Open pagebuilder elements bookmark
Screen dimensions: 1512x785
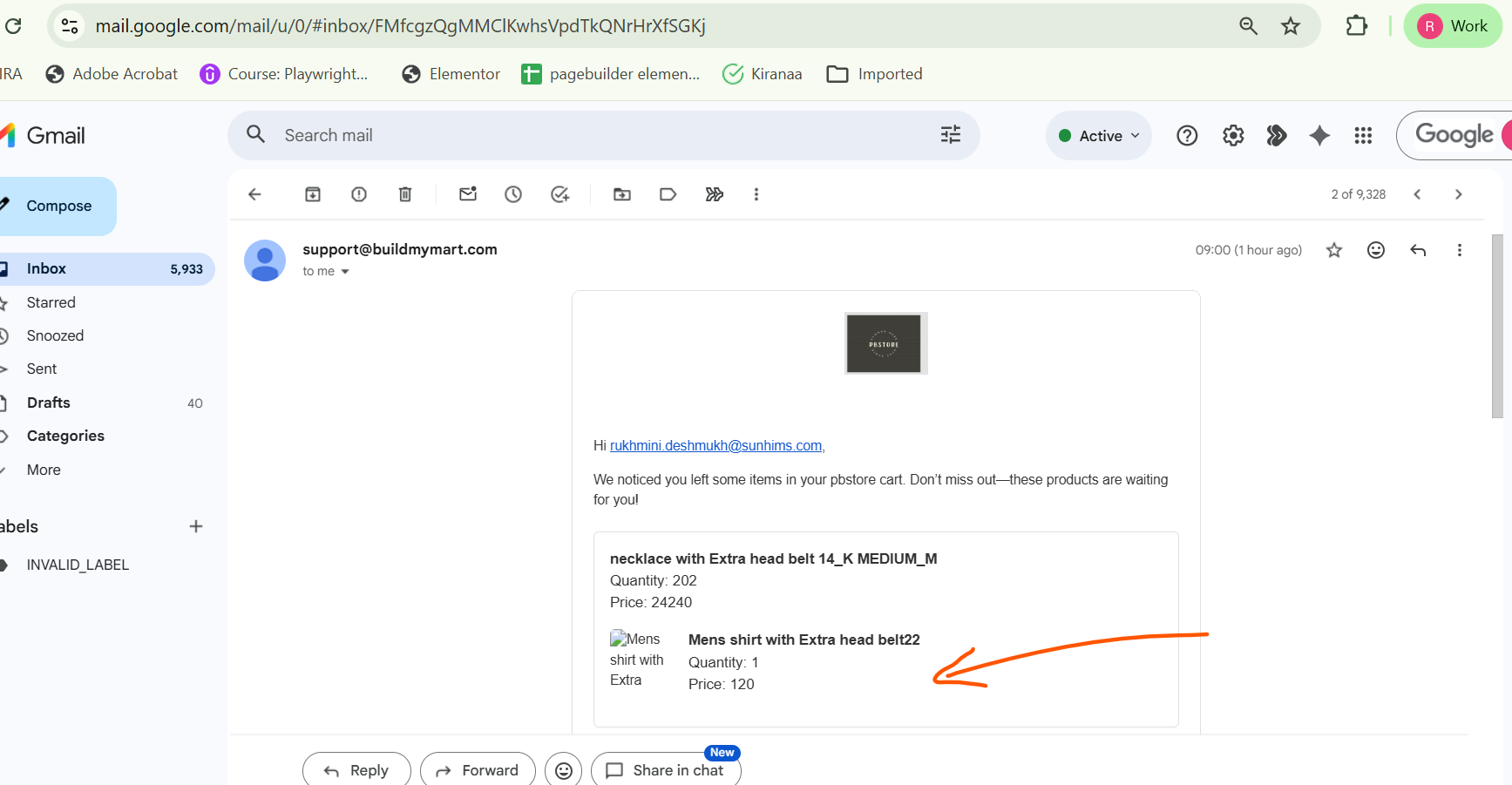click(610, 74)
